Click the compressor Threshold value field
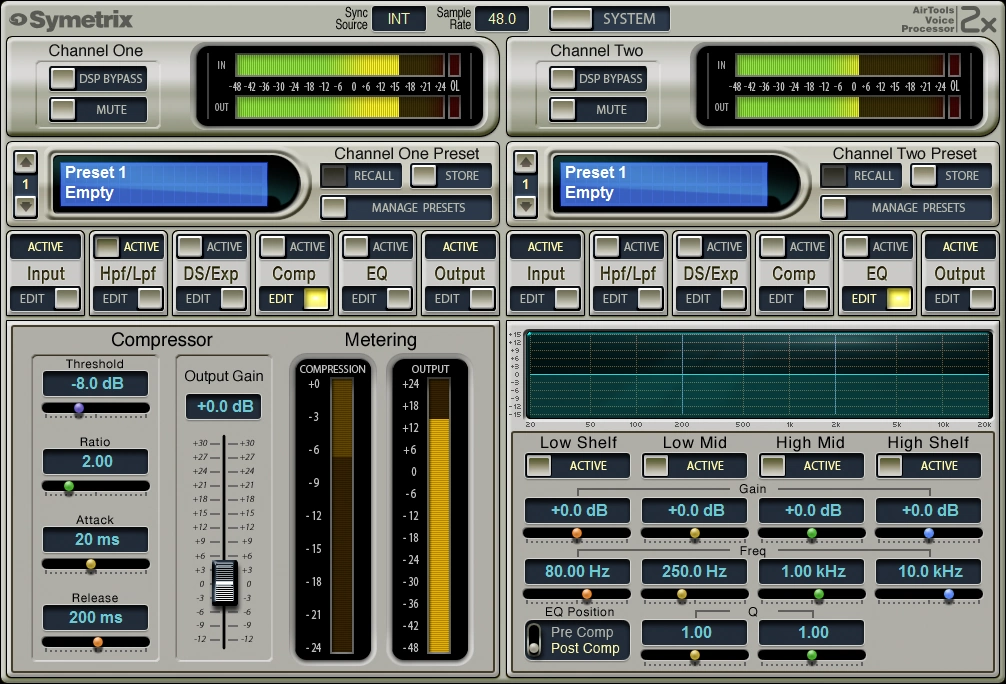The width and height of the screenshot is (1006, 684). coord(96,384)
